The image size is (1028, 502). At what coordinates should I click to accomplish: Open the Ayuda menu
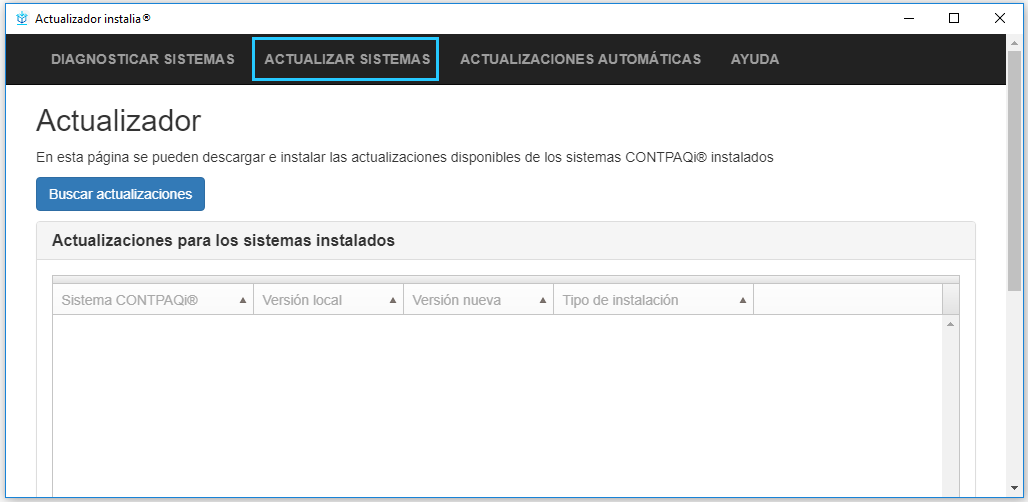755,59
